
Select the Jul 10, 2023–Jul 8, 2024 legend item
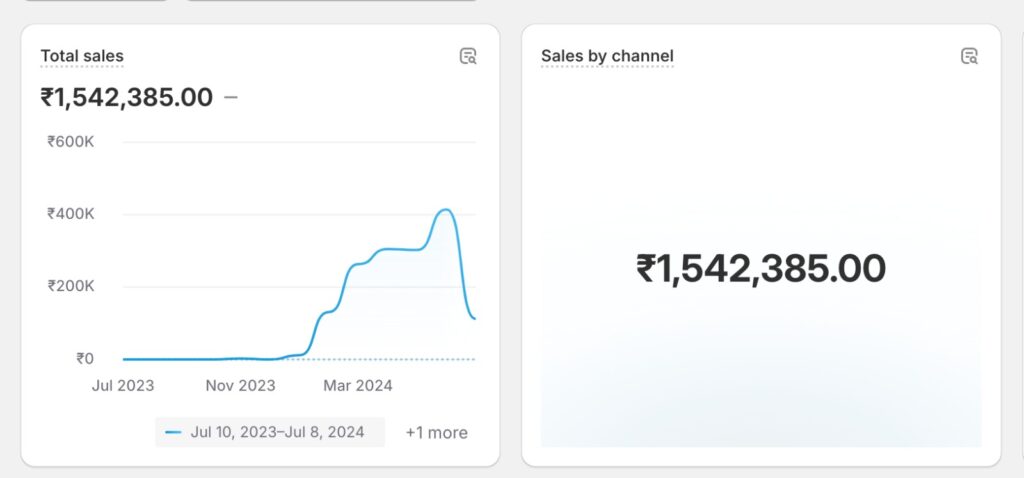(277, 432)
